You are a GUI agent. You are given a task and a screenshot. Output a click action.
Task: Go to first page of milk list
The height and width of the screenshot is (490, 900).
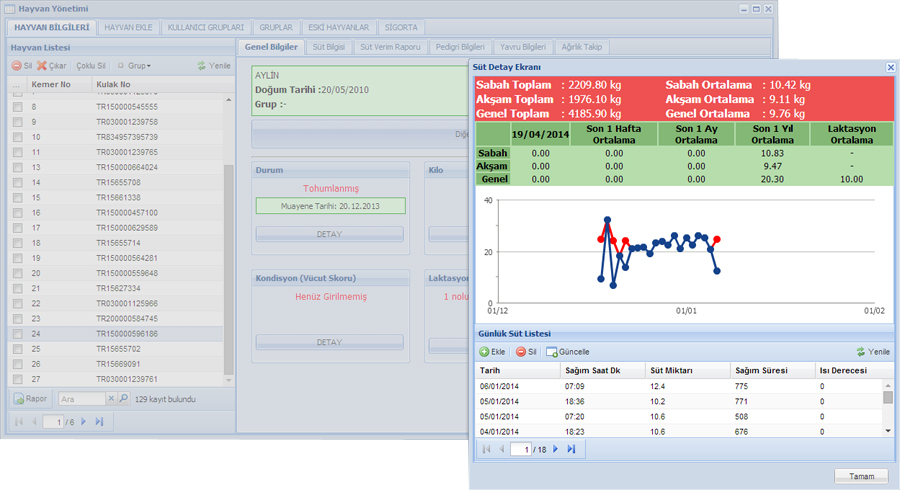point(487,449)
